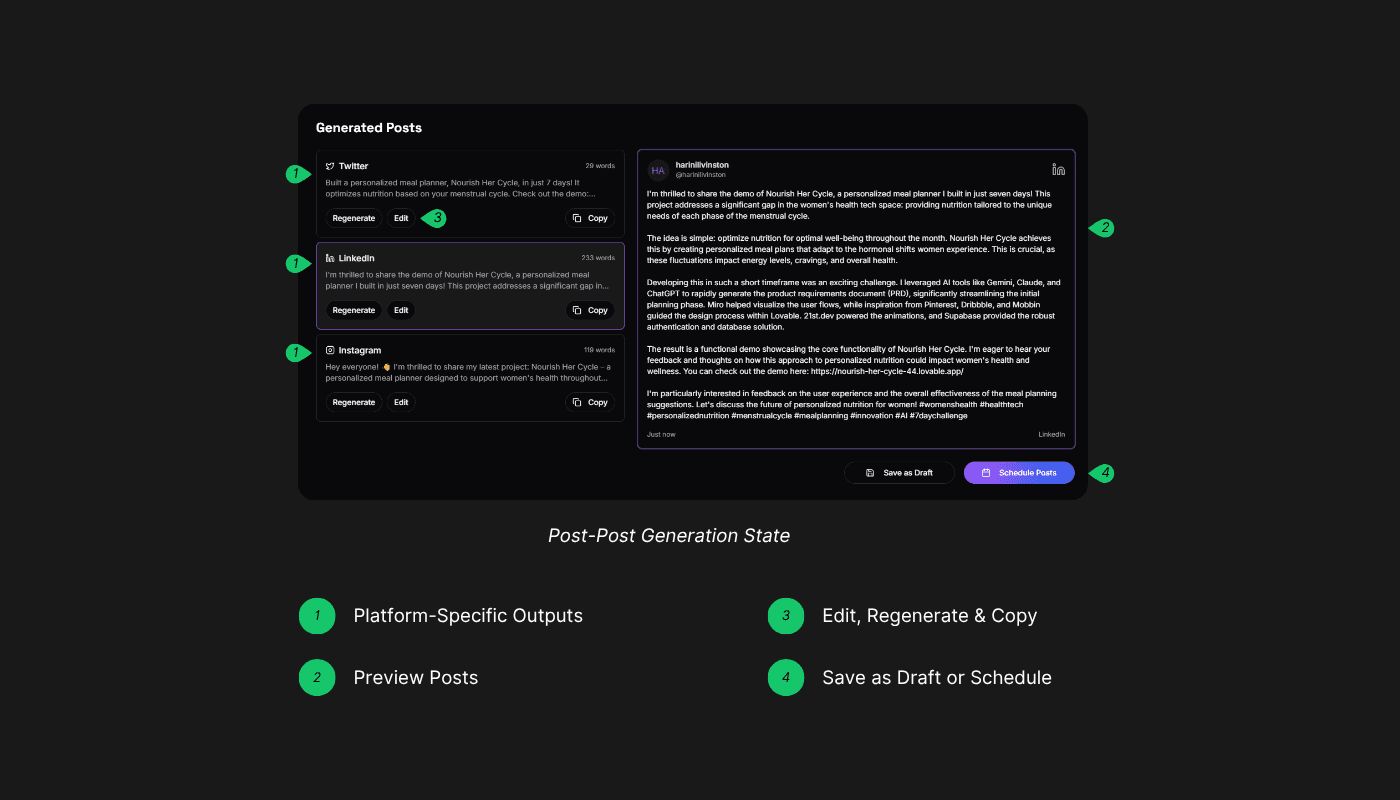The image size is (1400, 800).
Task: Select the LinkedIn post title
Action: pyautogui.click(x=357, y=258)
